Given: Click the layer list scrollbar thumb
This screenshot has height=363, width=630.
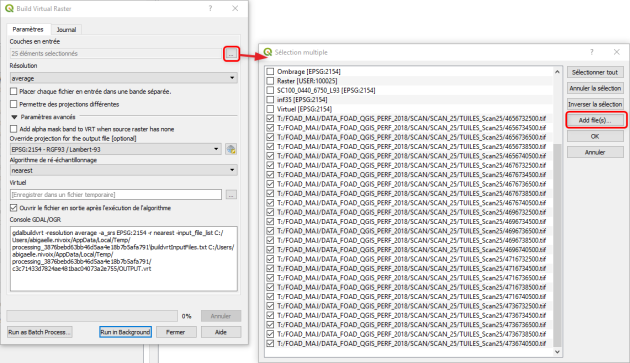Looking at the screenshot, I should point(557,245).
